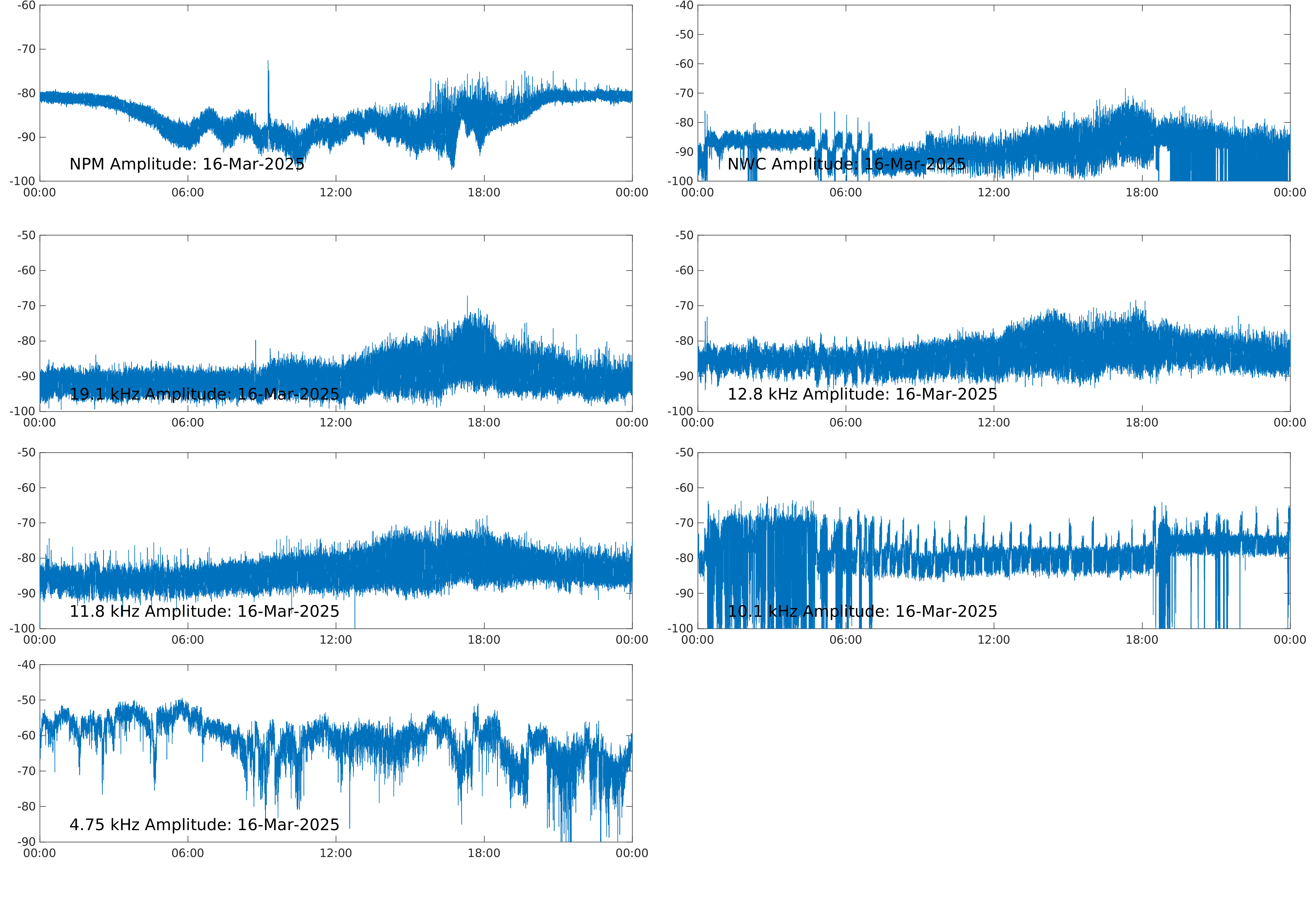Click the 11.8 kHz Amplitude plot label
Viewport: 1316px width, 905px height.
tap(205, 611)
